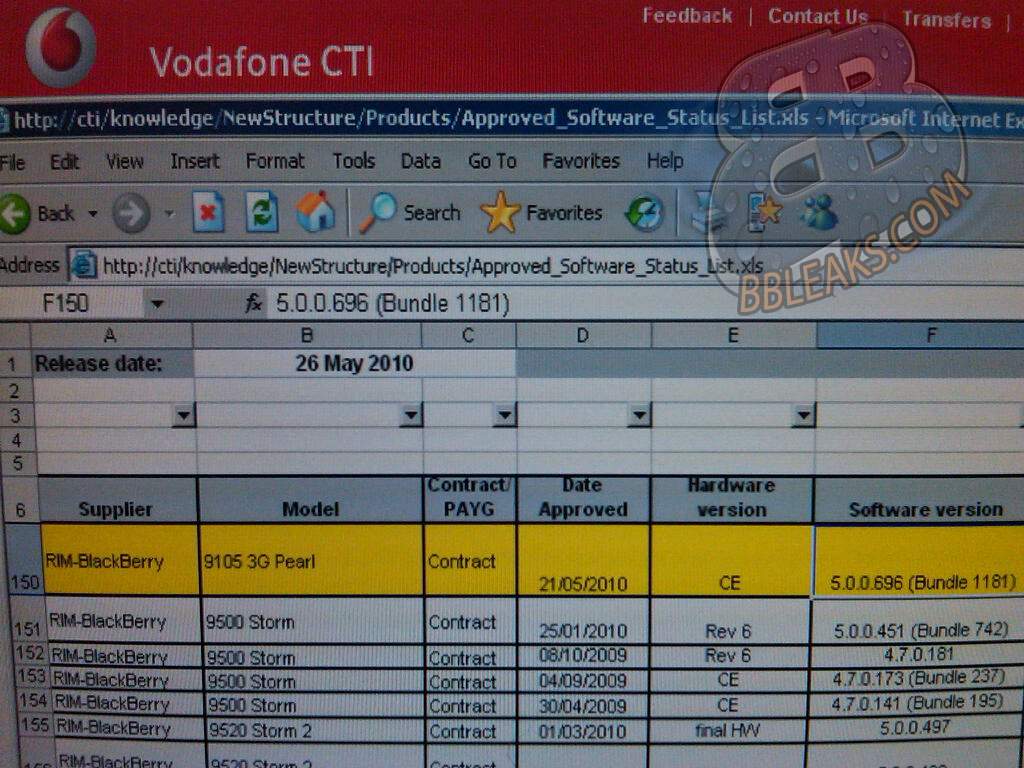Open the Back button history dropdown

click(x=93, y=214)
